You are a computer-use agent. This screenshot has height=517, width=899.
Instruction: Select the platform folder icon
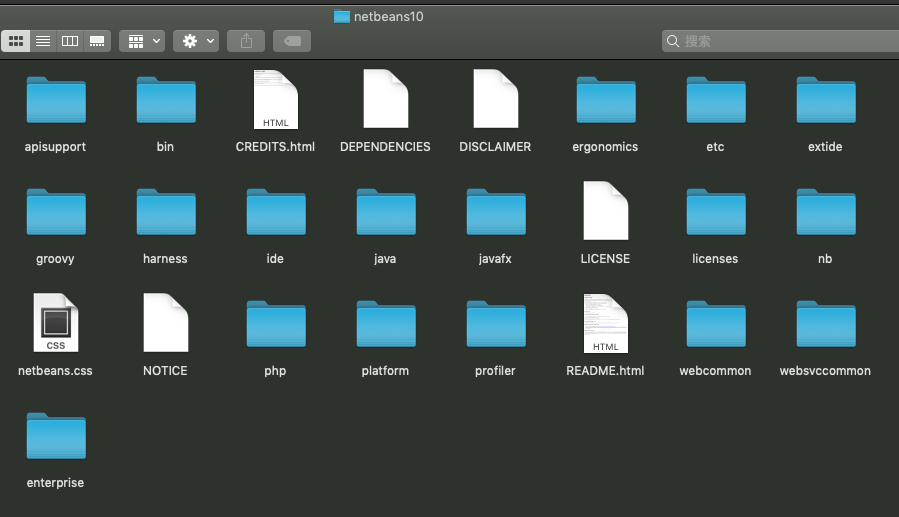click(x=386, y=324)
